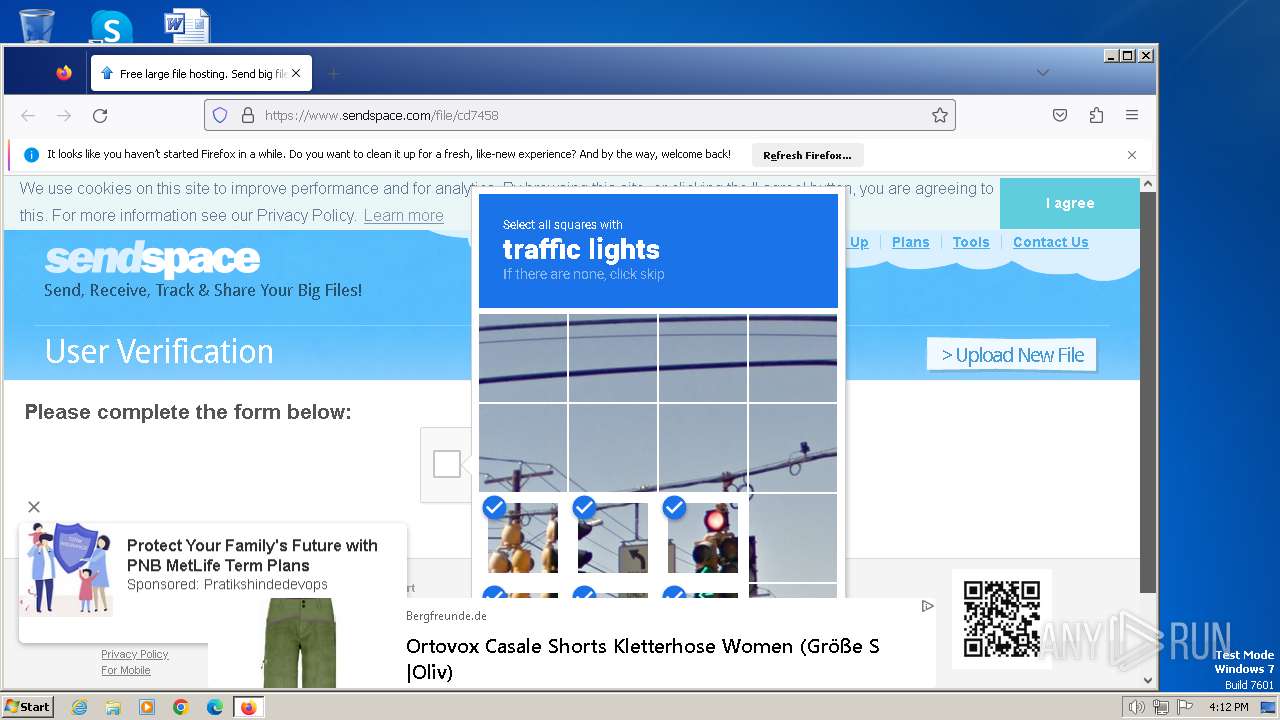
Task: Launch Microsoft Edge from taskbar
Action: coord(215,707)
